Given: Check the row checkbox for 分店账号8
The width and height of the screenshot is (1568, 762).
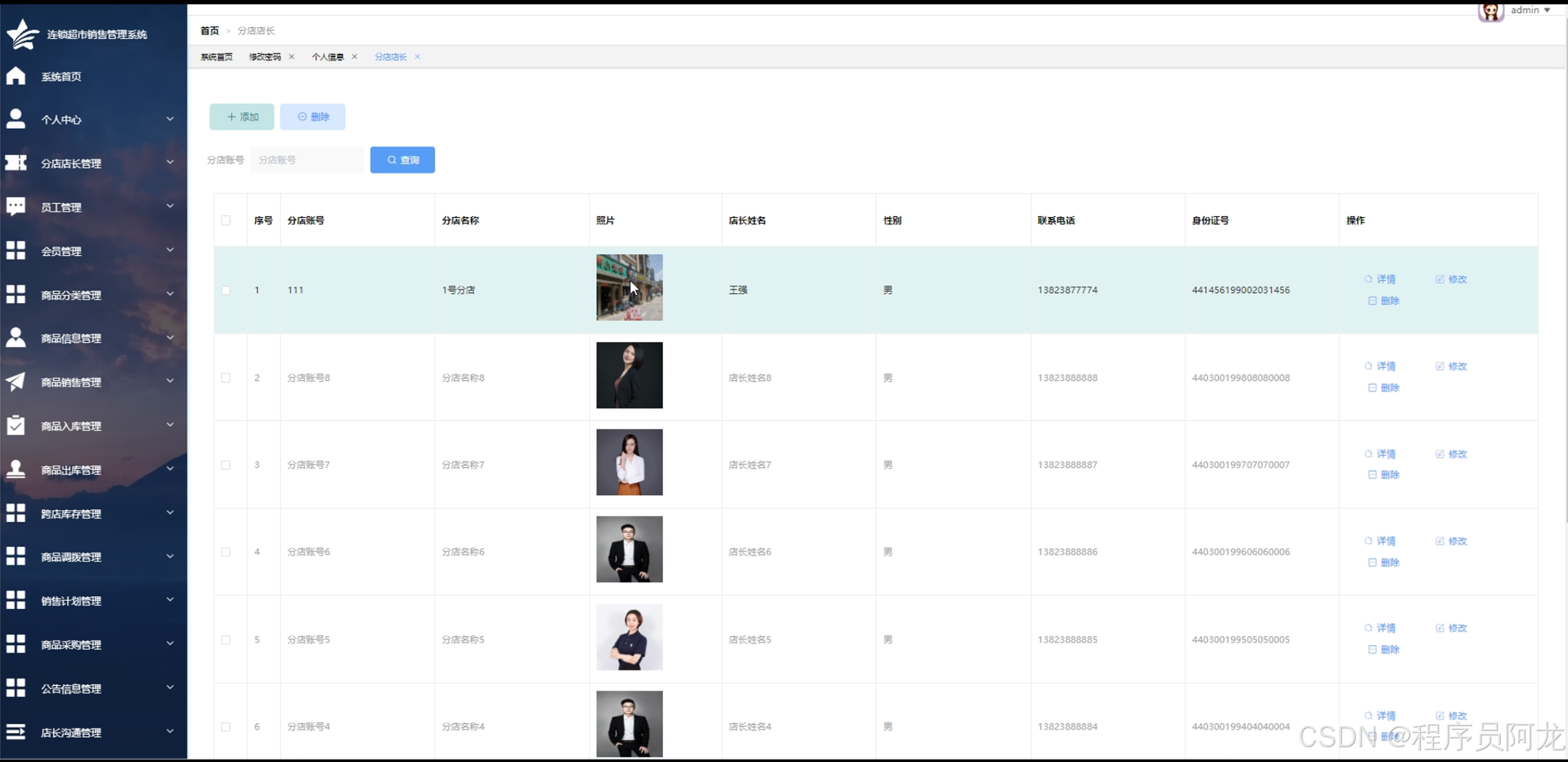Looking at the screenshot, I should click(226, 377).
